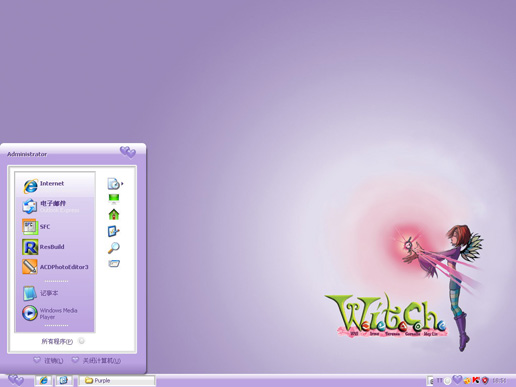
Task: Open the recent documents icon with arrow
Action: tap(115, 184)
